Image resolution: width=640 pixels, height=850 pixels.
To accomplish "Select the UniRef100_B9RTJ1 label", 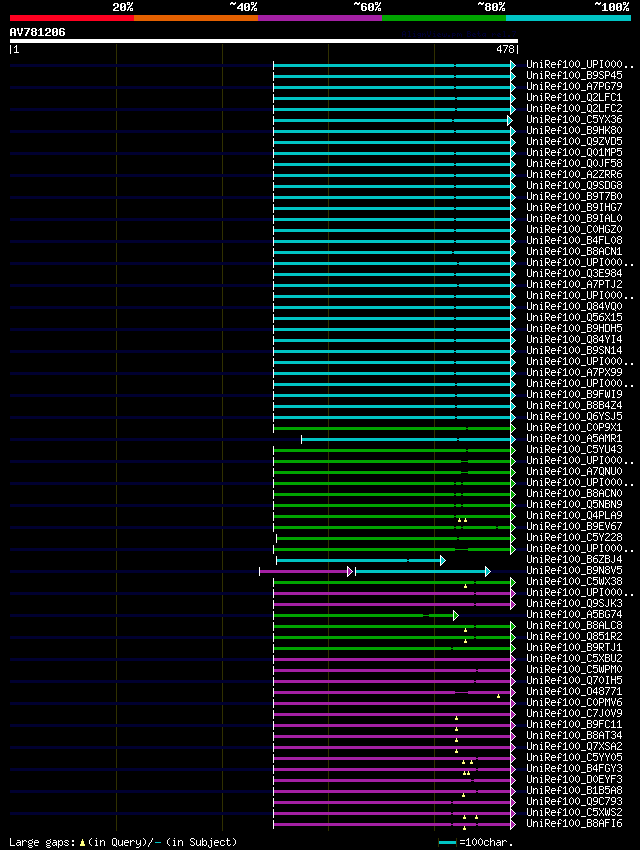I will [574, 647].
